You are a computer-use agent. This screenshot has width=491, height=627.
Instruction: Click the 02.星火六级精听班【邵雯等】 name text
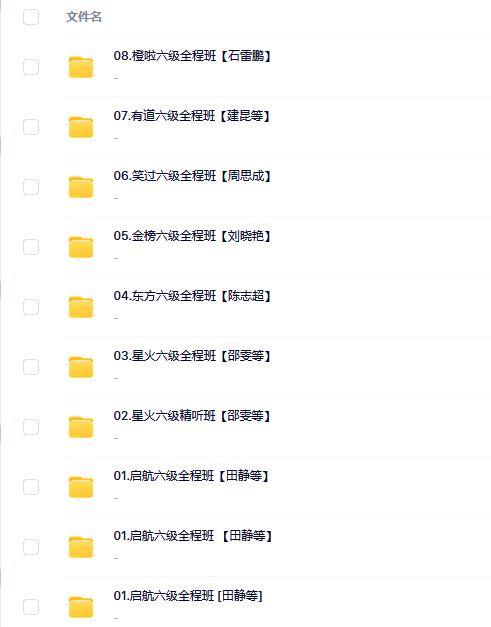coord(192,416)
